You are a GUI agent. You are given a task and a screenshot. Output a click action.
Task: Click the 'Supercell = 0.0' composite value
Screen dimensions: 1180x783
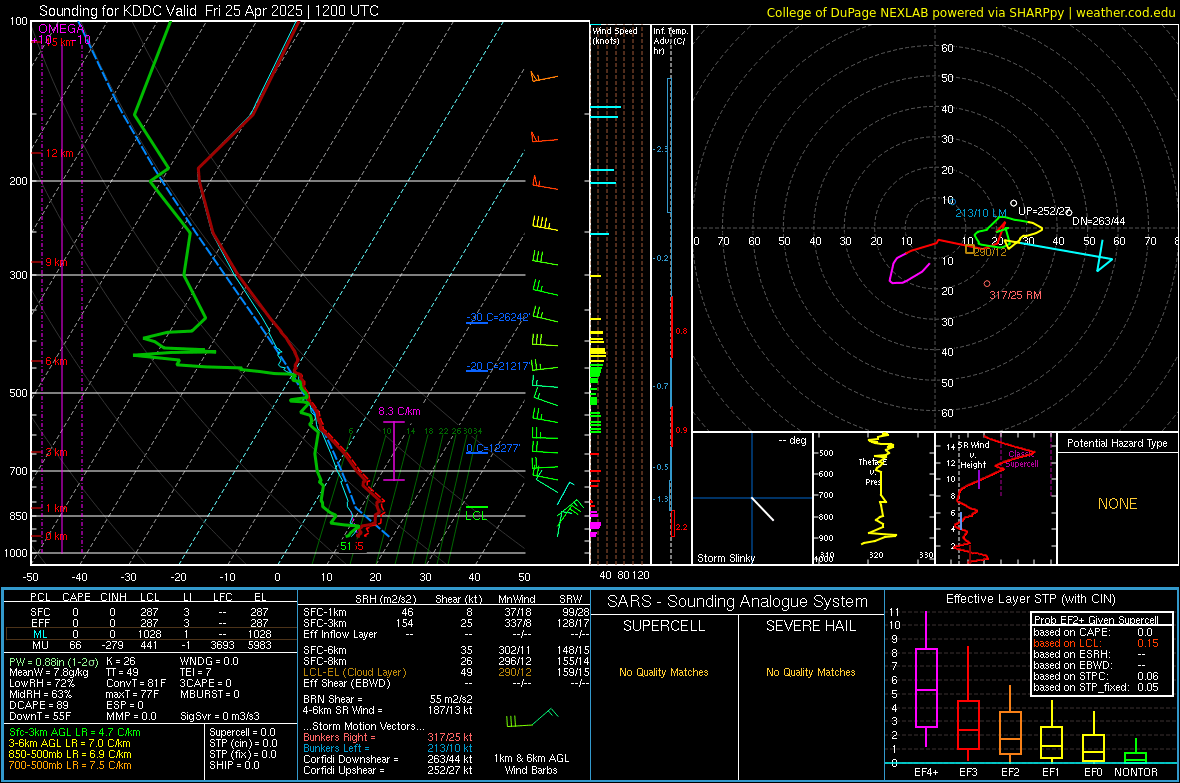pos(242,733)
